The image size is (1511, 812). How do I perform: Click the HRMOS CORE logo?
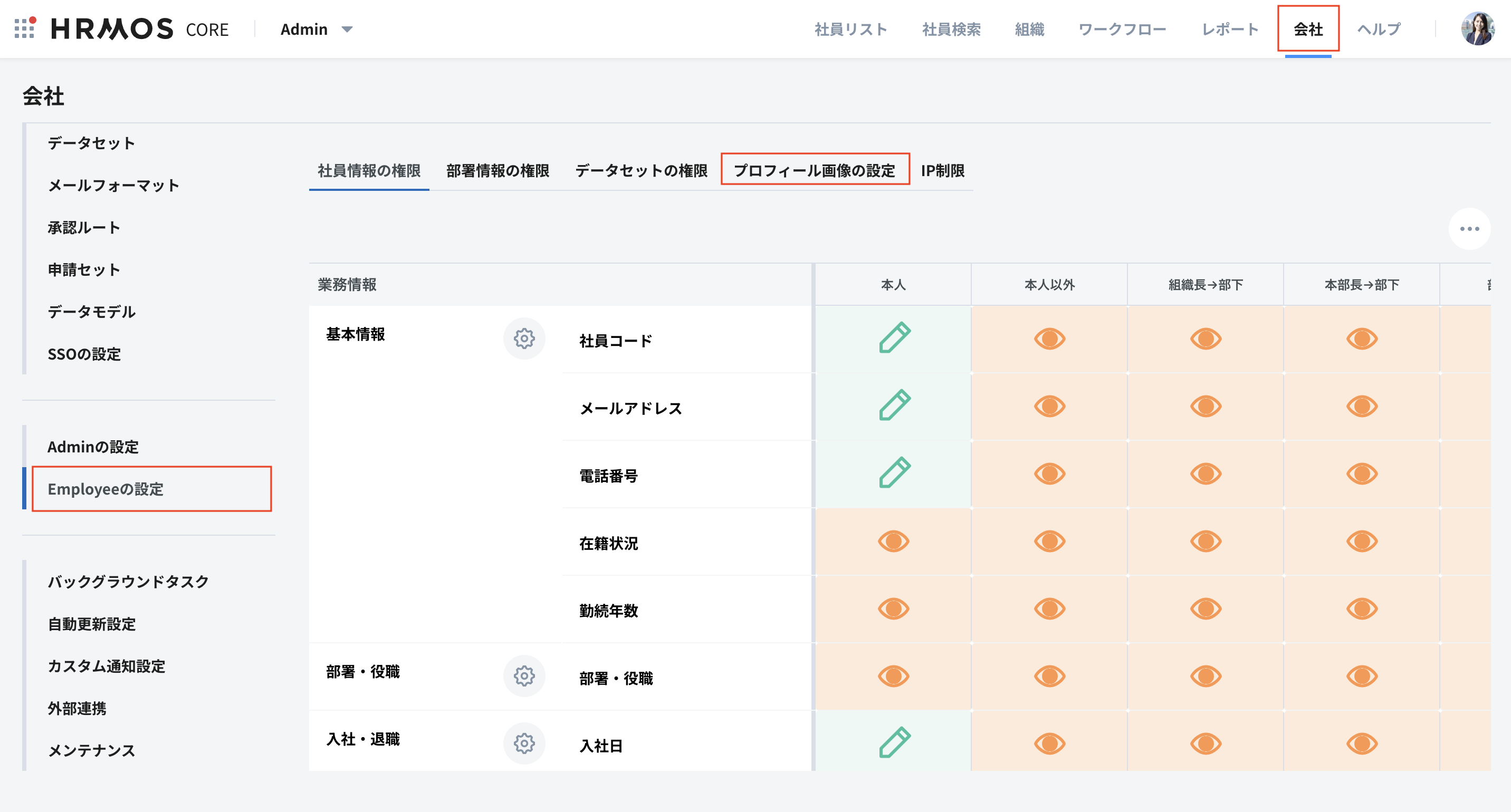tap(140, 28)
